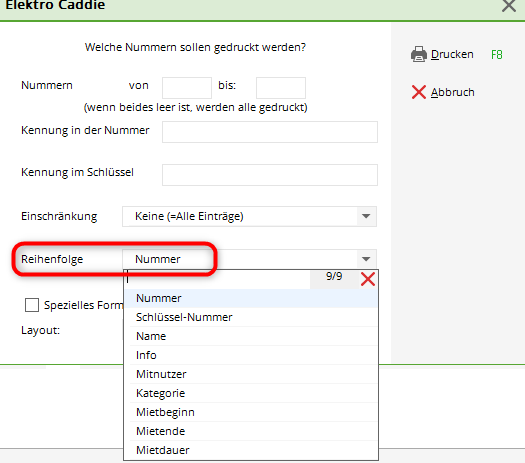Select Nummer from the sort list
The height and width of the screenshot is (463, 525).
point(251,298)
